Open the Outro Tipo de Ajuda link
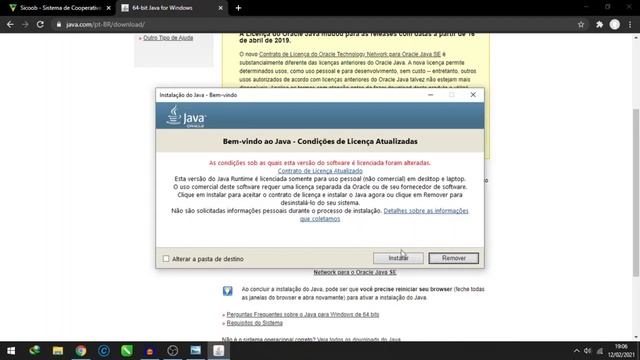640x360 pixels. 168,38
